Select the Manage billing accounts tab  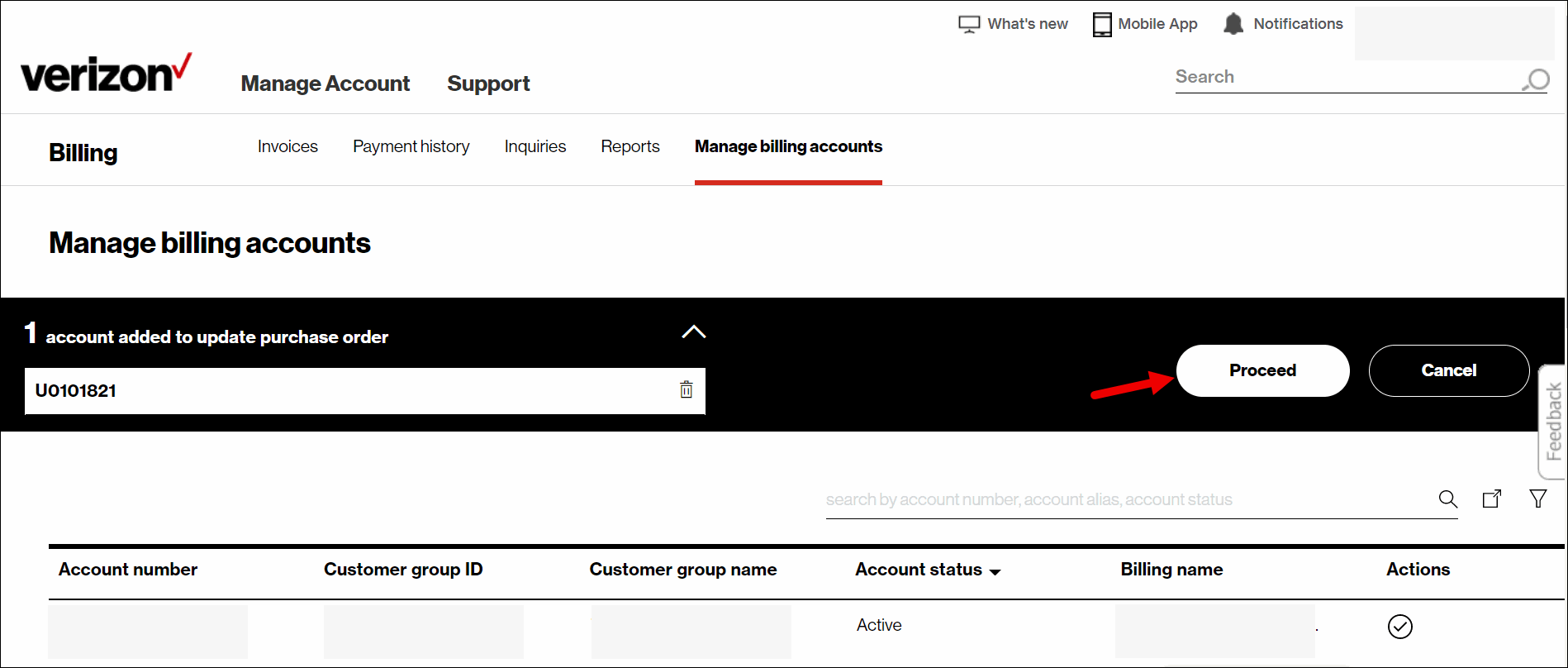(x=788, y=146)
